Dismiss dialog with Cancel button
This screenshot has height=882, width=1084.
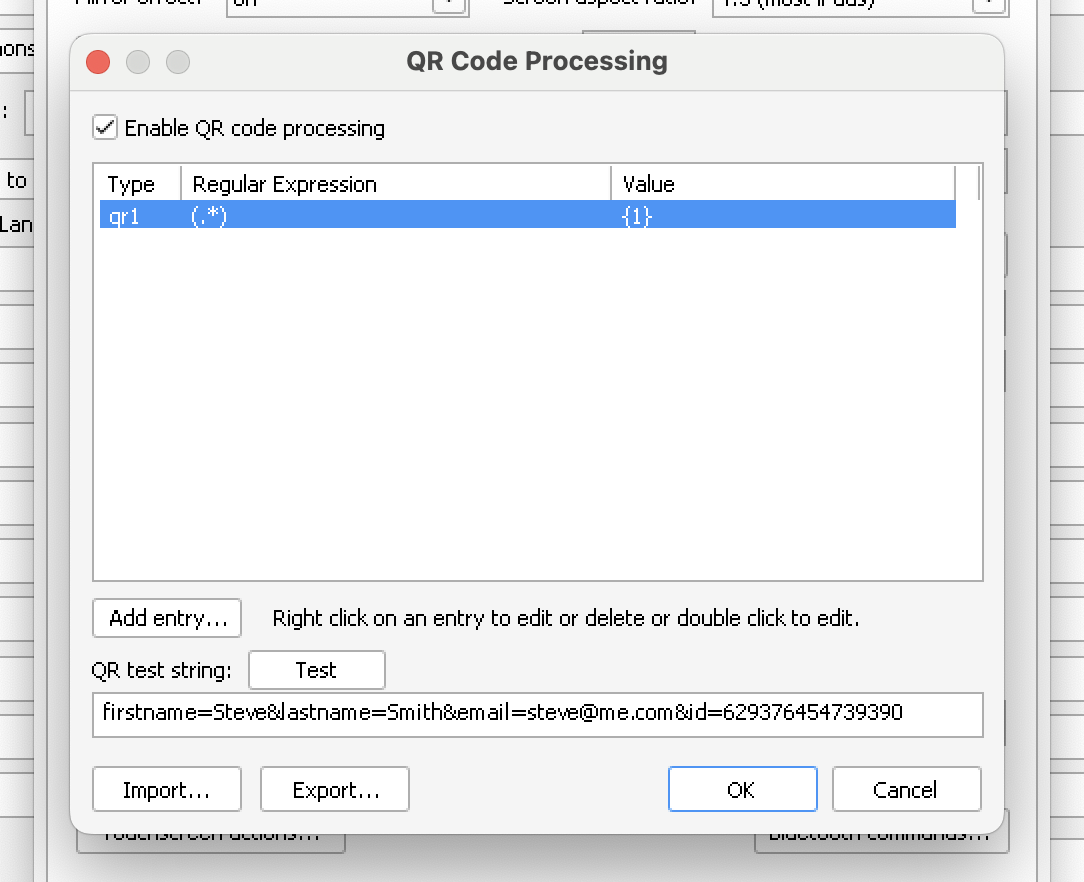[x=906, y=790]
